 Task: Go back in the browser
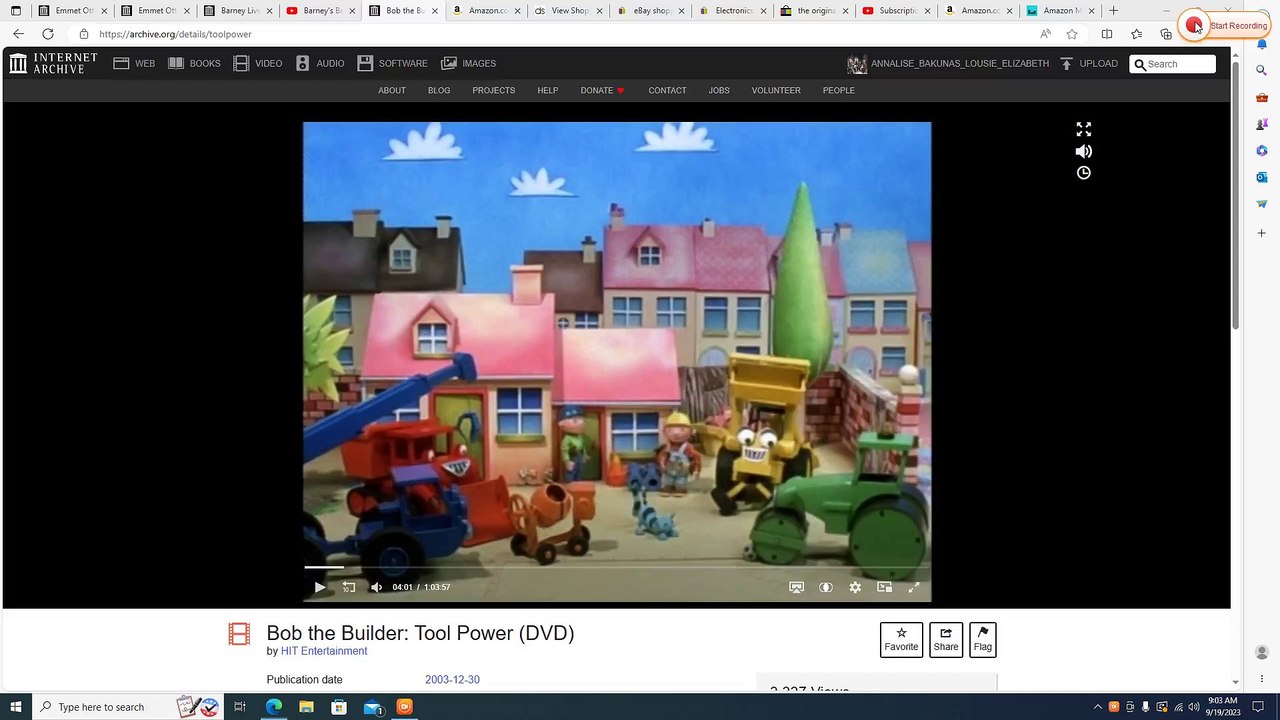tap(18, 34)
